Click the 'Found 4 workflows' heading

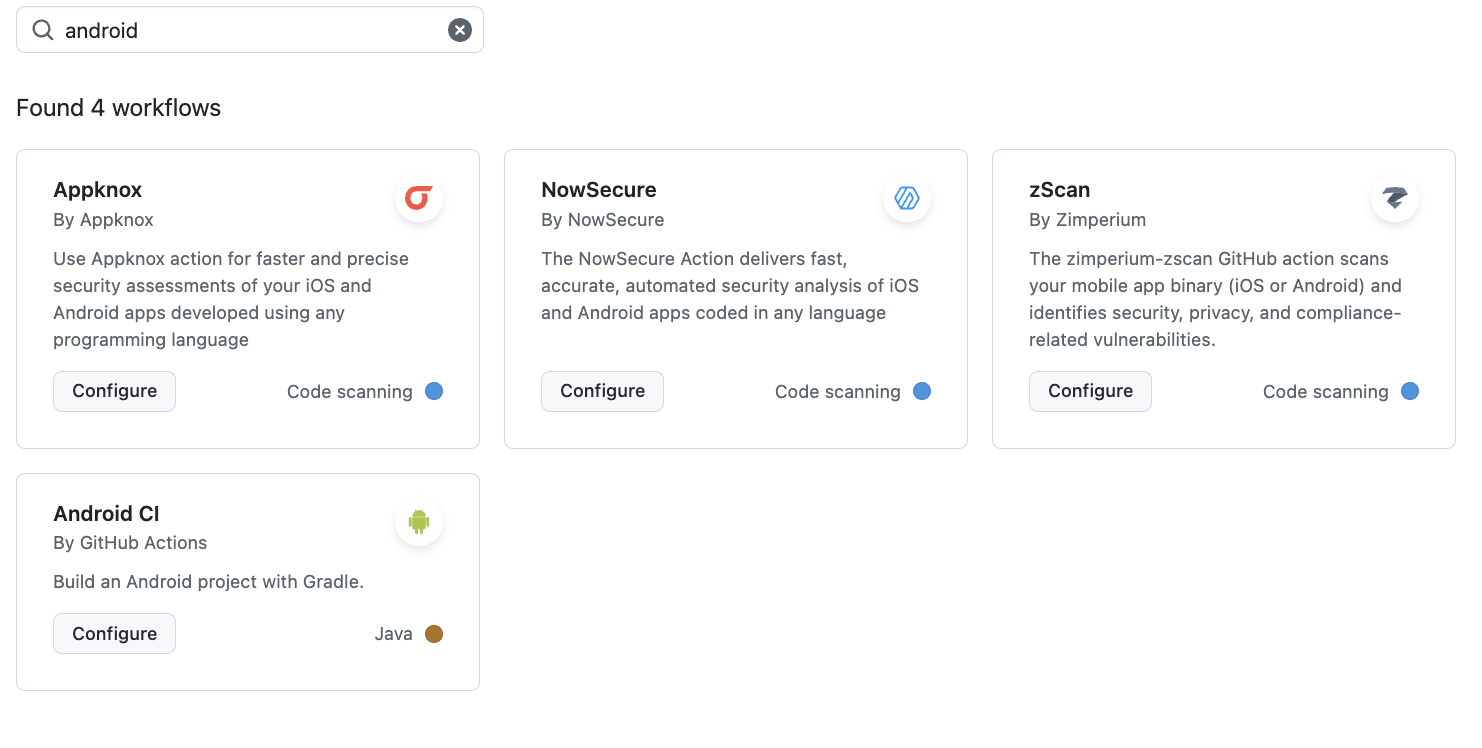coord(119,108)
